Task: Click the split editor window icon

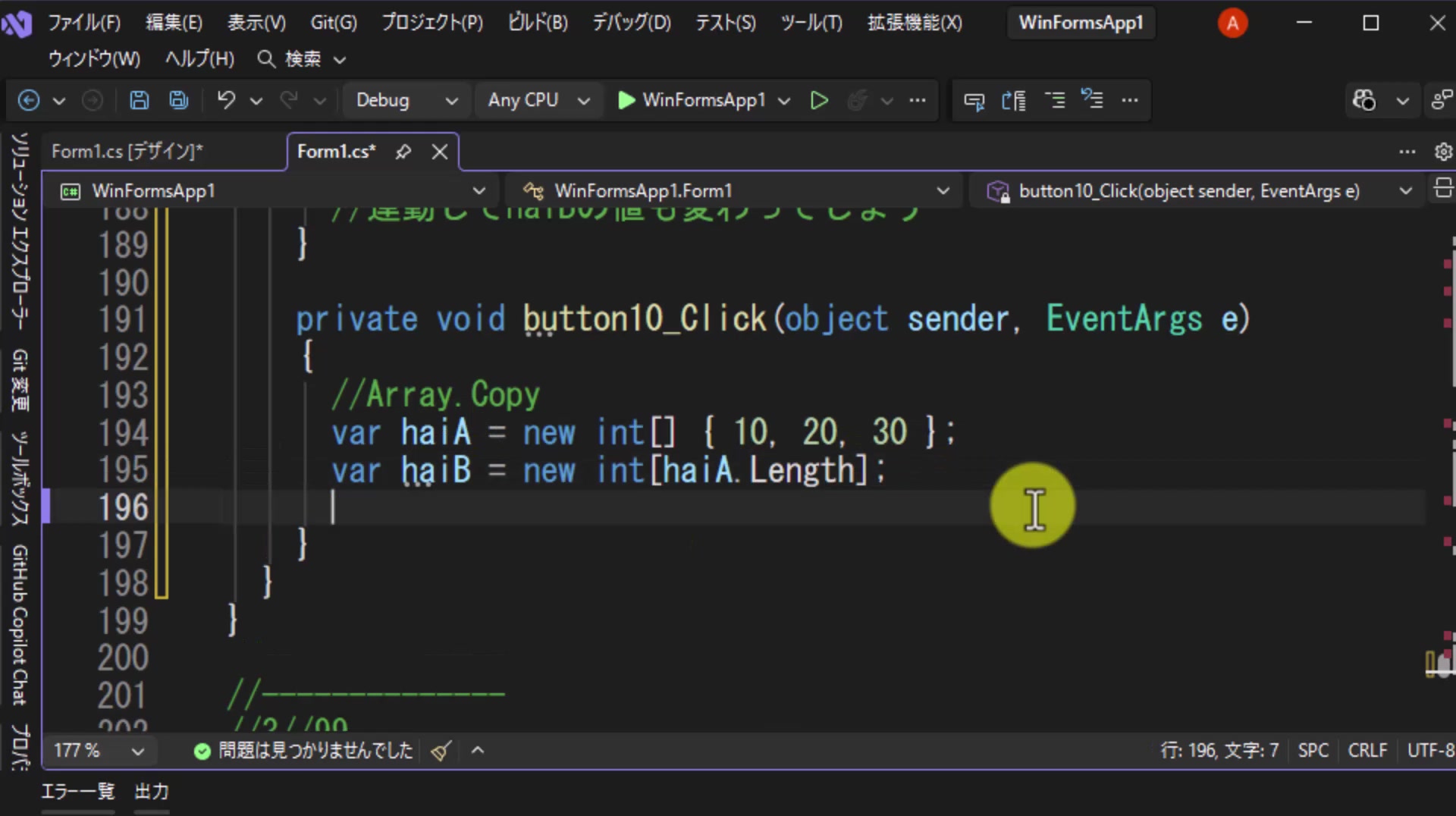Action: [1443, 189]
